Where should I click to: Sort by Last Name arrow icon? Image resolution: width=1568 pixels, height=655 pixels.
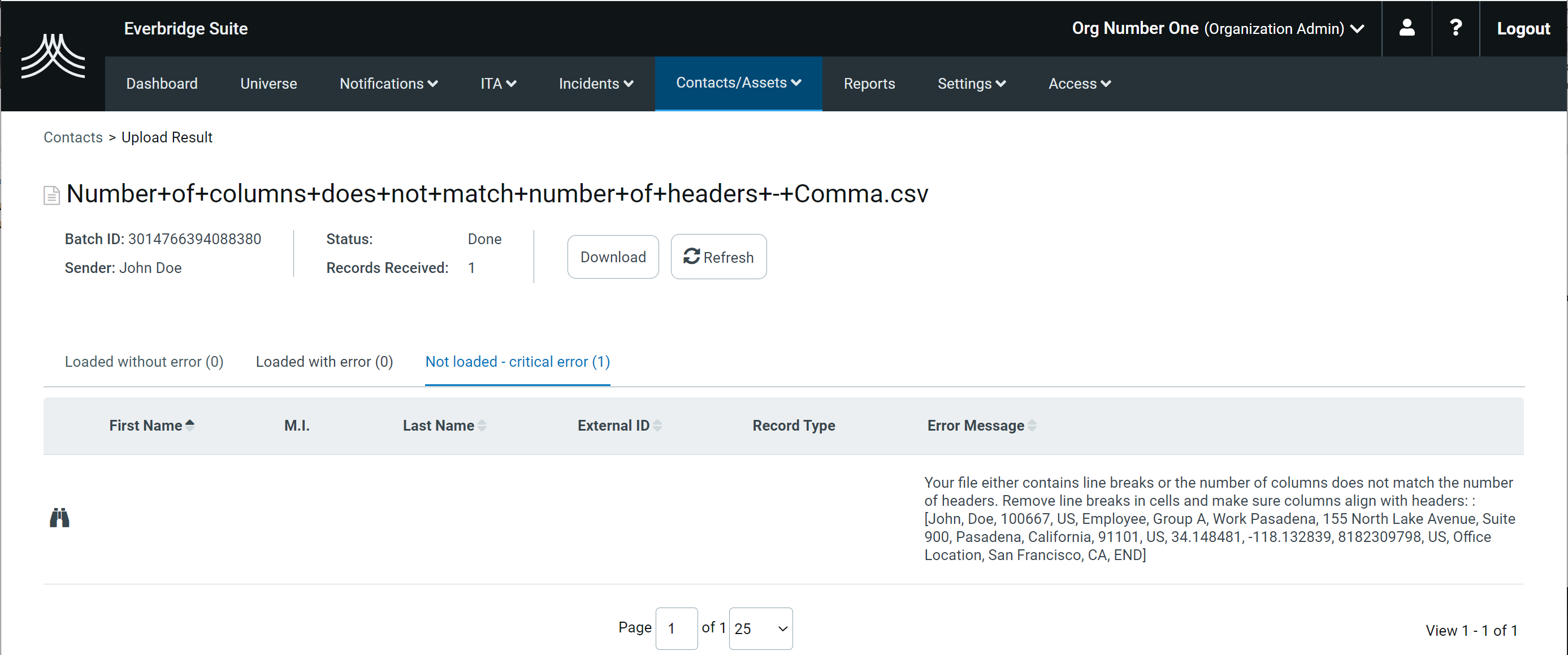coord(482,426)
